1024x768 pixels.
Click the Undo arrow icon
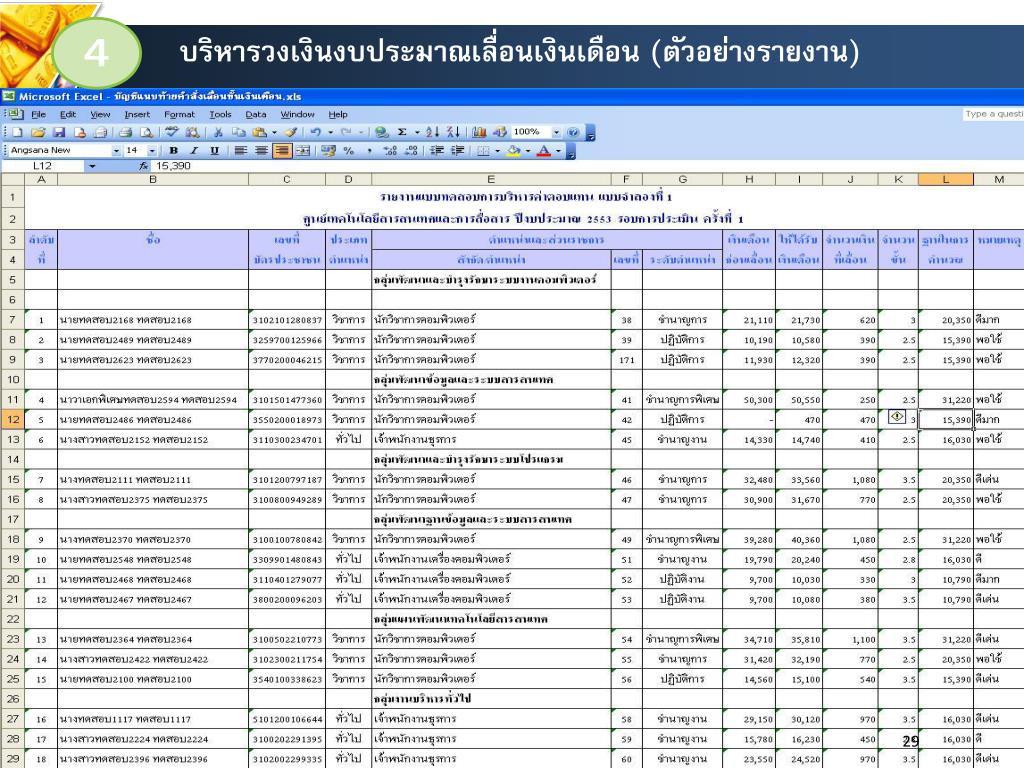[315, 132]
